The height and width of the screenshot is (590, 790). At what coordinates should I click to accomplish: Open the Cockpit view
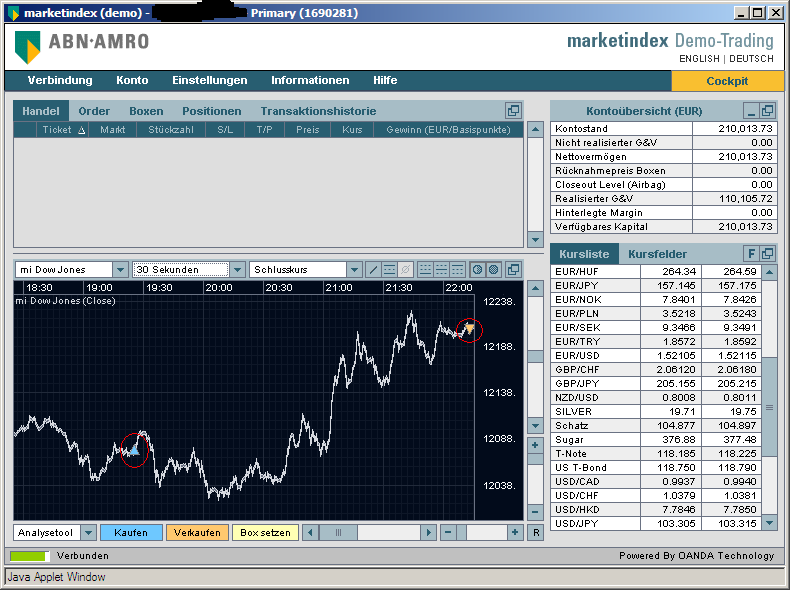(727, 81)
